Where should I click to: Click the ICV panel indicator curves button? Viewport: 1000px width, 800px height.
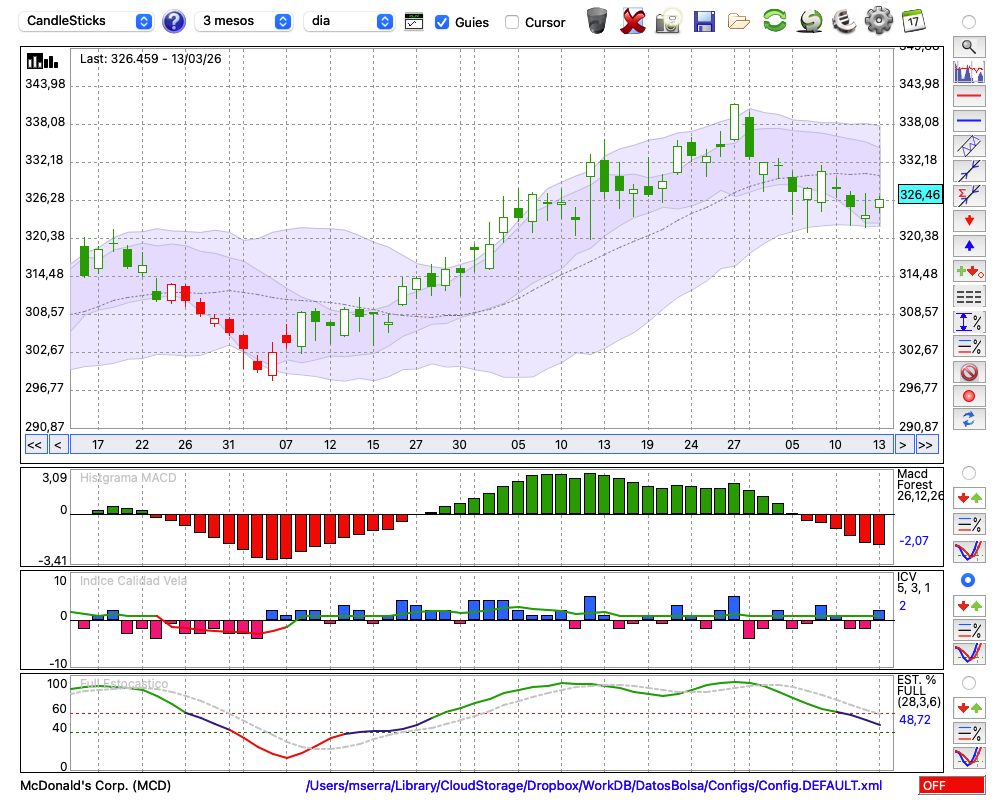969,654
